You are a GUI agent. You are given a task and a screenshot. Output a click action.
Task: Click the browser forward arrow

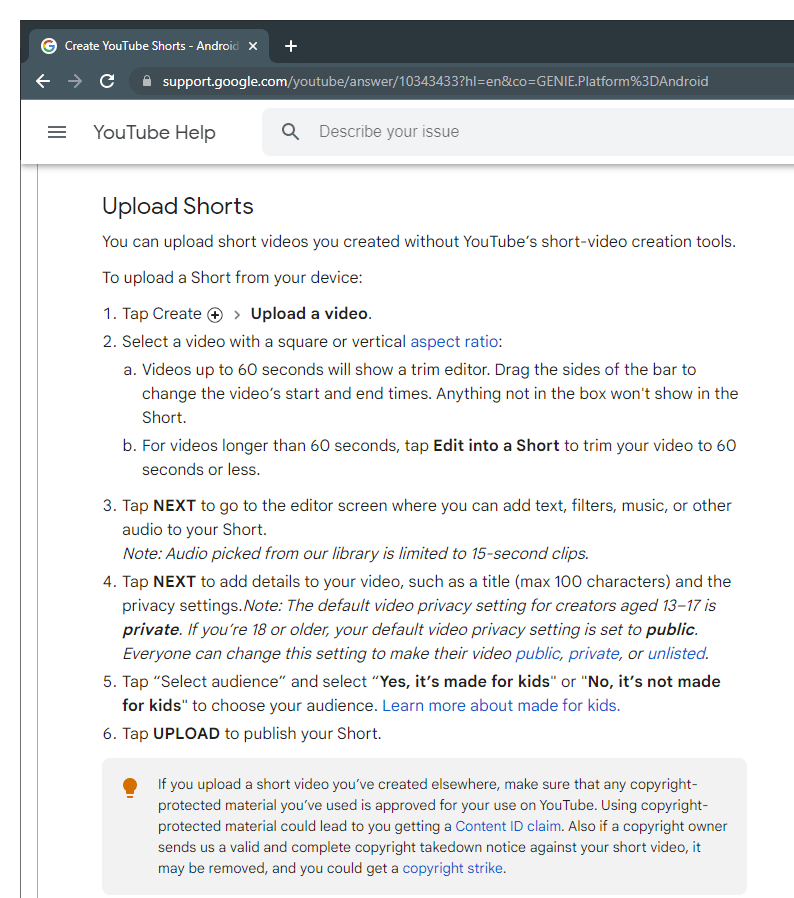(75, 82)
